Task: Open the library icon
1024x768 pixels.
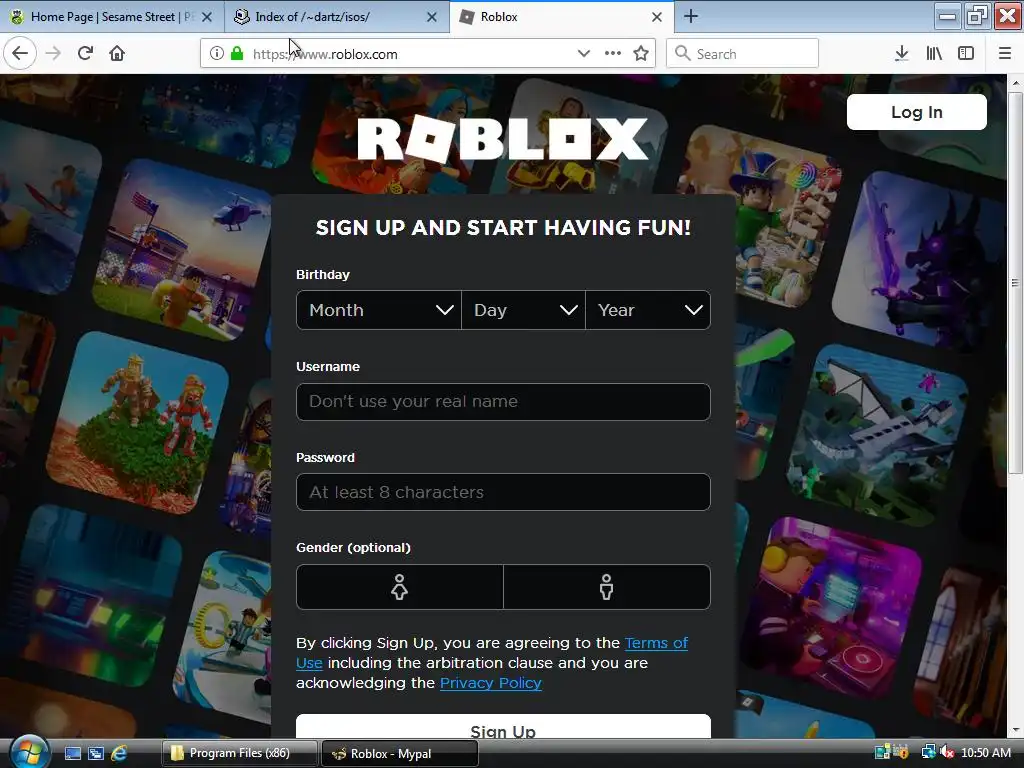Action: tap(934, 54)
